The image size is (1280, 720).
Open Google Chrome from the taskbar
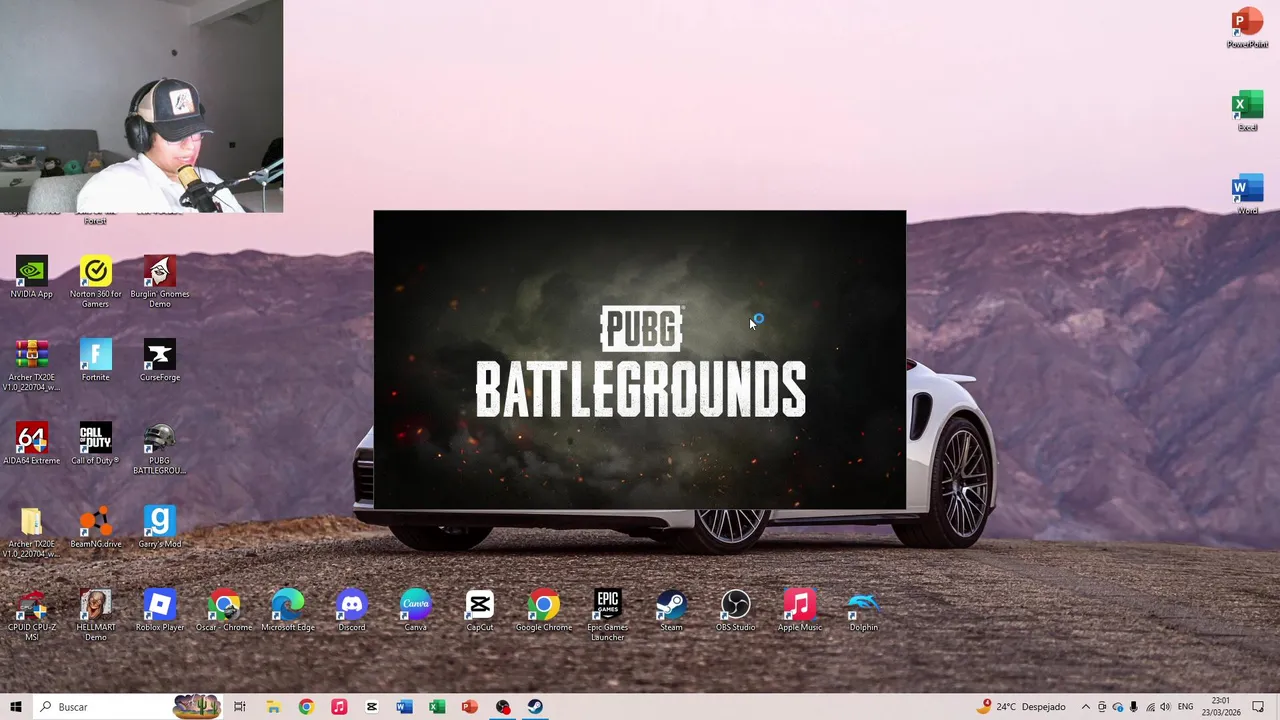pos(306,707)
